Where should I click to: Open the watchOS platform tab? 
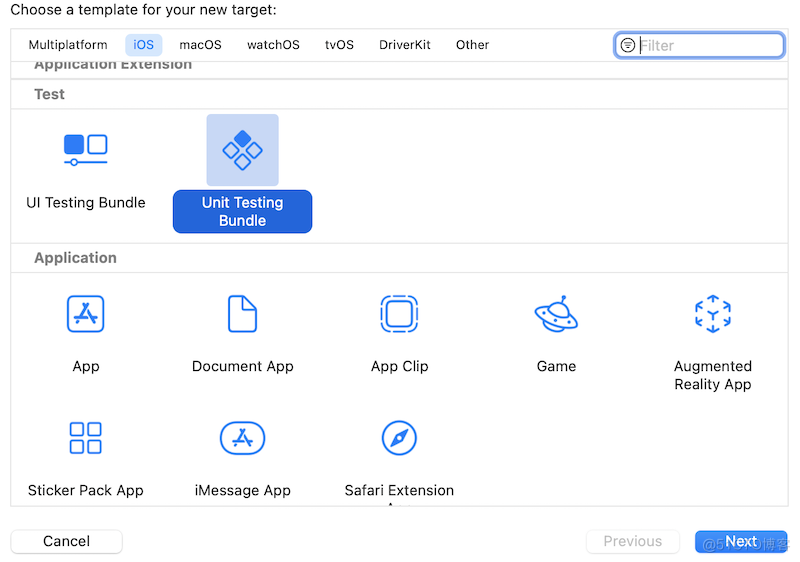273,45
